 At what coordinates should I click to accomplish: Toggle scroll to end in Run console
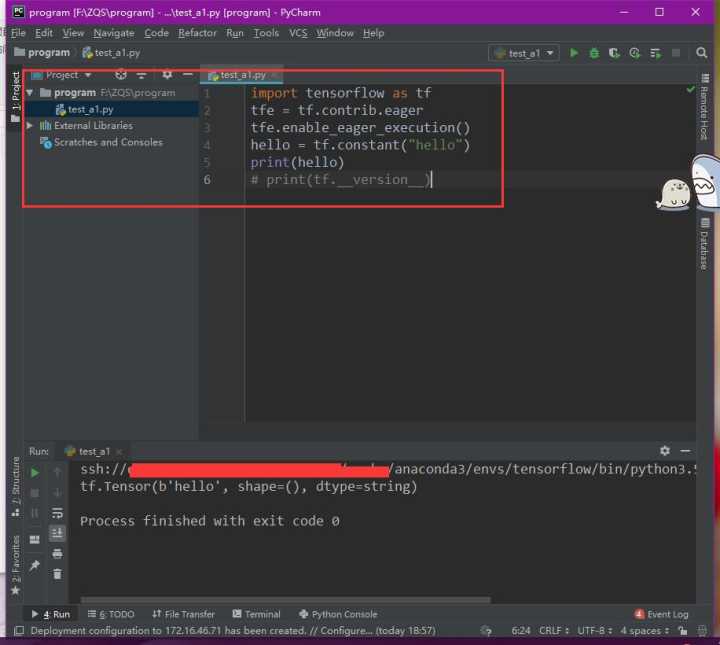tap(57, 533)
